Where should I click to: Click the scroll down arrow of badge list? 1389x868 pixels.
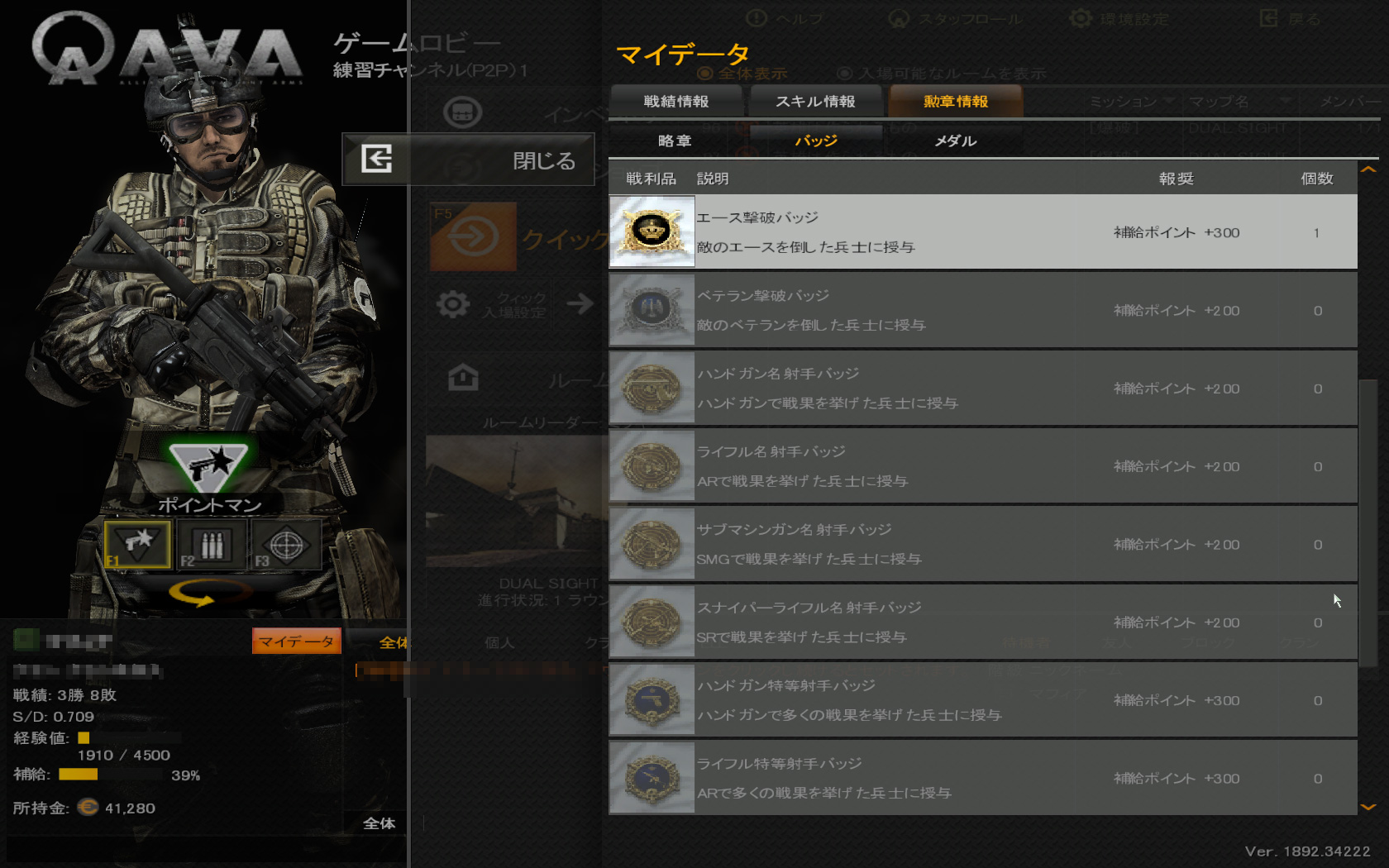(1368, 807)
